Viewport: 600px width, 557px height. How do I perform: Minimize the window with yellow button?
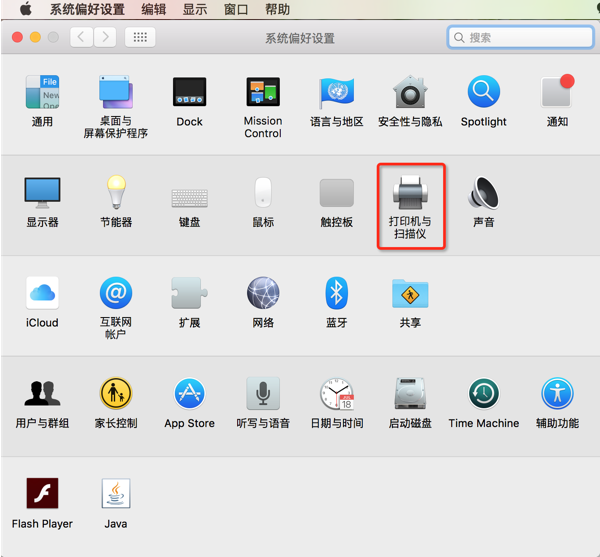pos(35,37)
